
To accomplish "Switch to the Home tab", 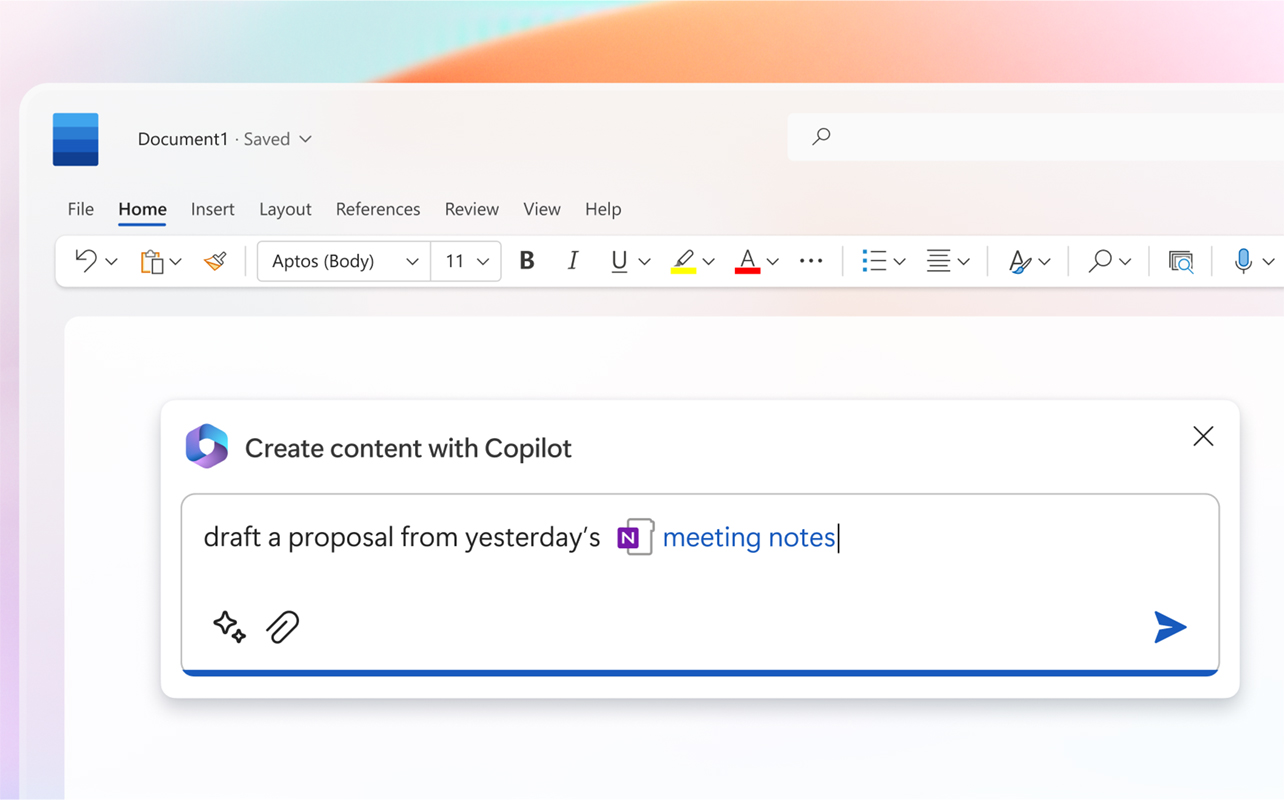I will coord(142,209).
